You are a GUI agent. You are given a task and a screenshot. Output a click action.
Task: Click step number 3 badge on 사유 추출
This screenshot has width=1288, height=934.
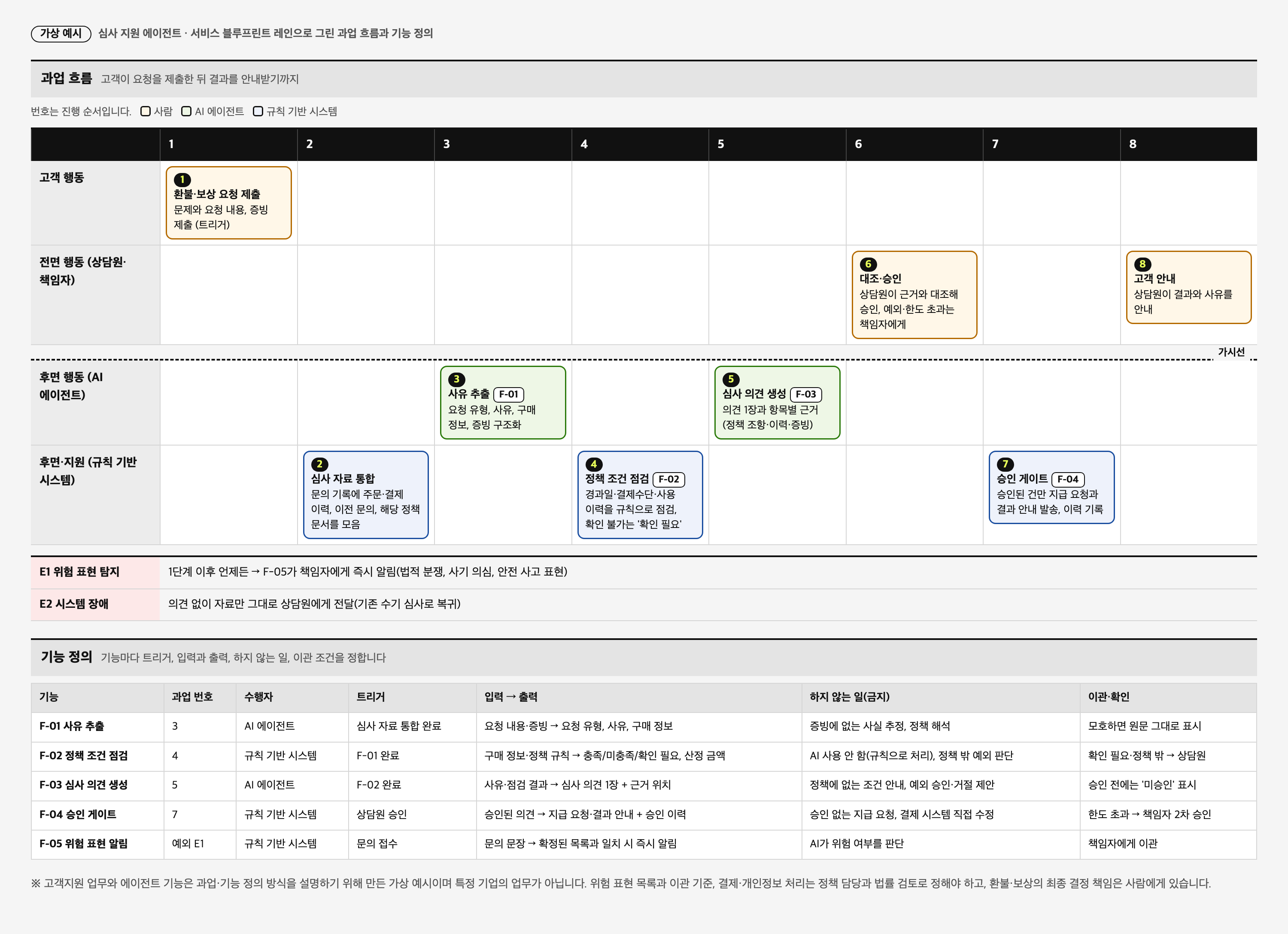pyautogui.click(x=456, y=379)
